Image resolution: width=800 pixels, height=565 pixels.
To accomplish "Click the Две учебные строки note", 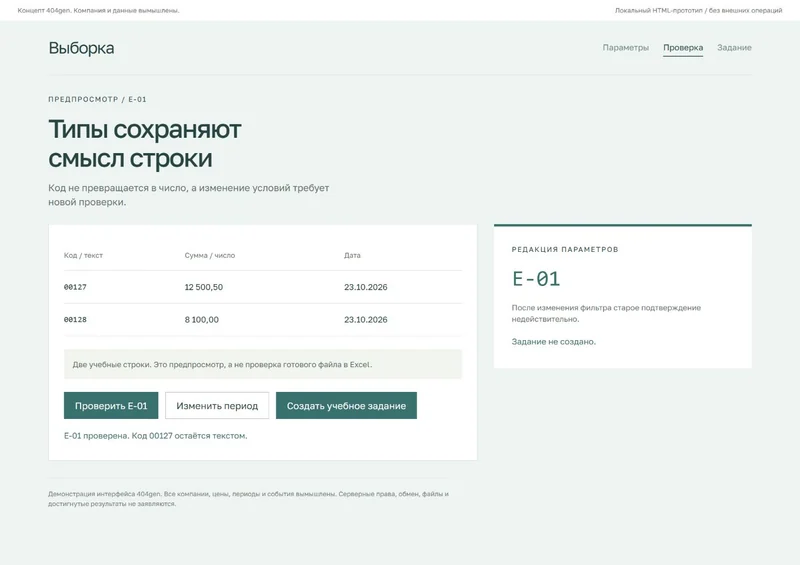I will coord(263,364).
